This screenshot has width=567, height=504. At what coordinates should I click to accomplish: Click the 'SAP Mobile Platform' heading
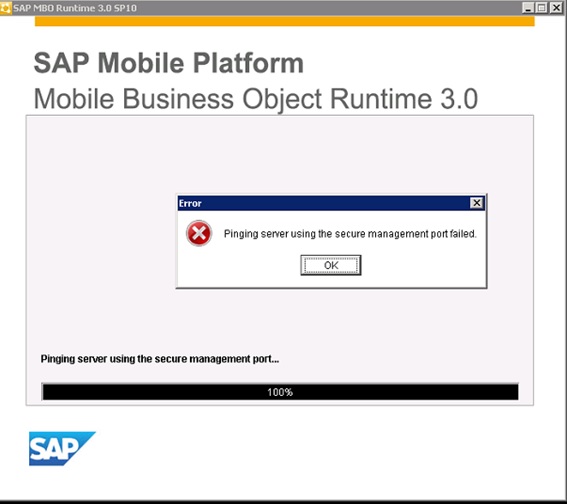pyautogui.click(x=169, y=63)
